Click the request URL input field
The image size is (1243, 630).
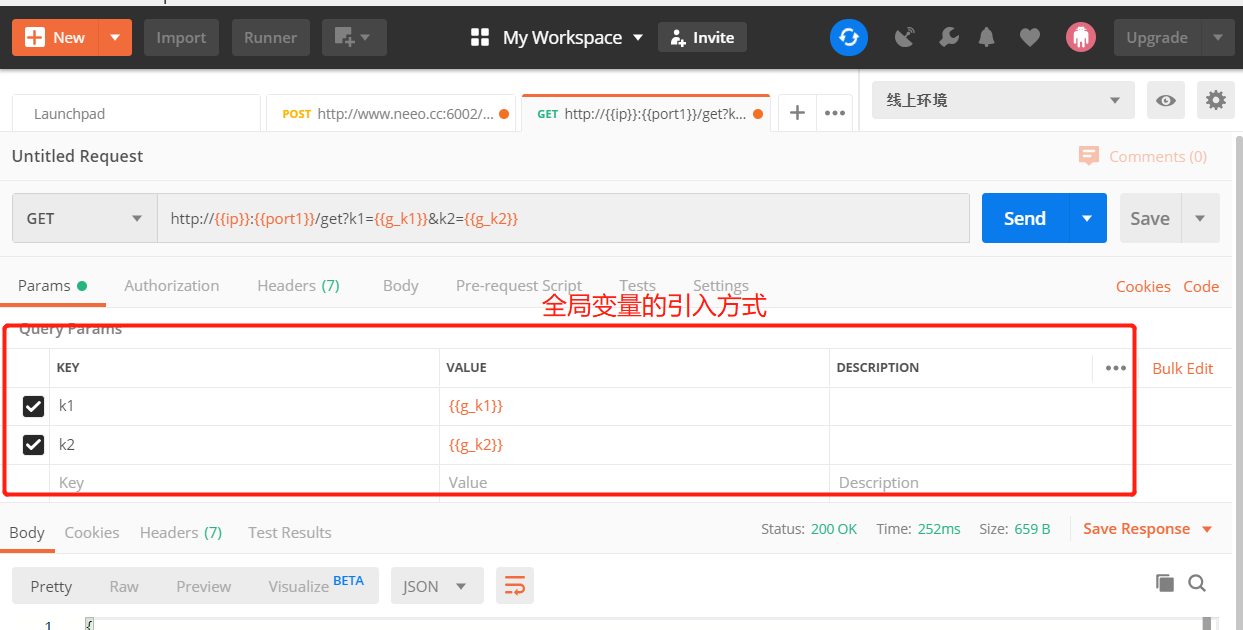(x=564, y=218)
